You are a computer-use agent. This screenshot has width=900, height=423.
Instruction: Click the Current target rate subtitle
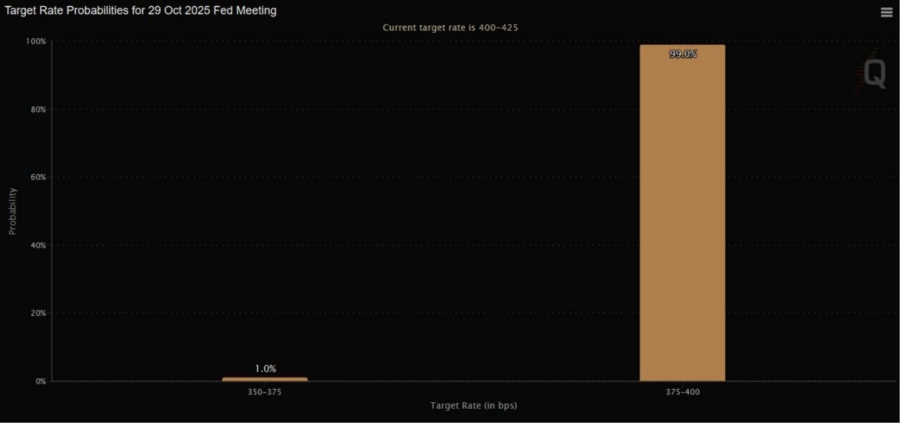coord(450,28)
